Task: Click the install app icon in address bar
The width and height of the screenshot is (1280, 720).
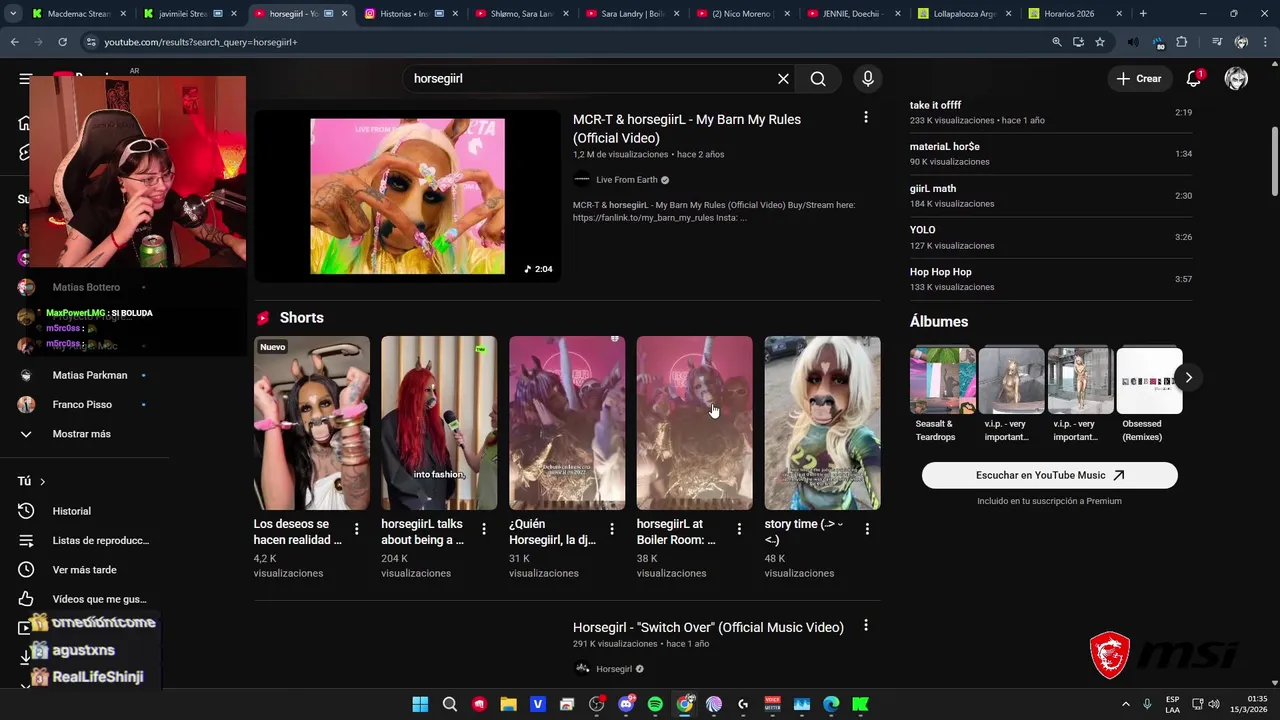Action: [x=1078, y=42]
